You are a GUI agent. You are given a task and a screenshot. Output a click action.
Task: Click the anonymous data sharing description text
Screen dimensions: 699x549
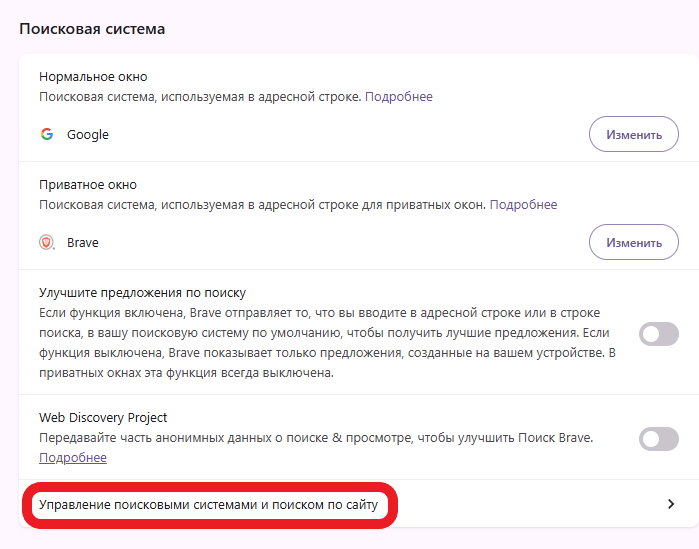coord(316,438)
